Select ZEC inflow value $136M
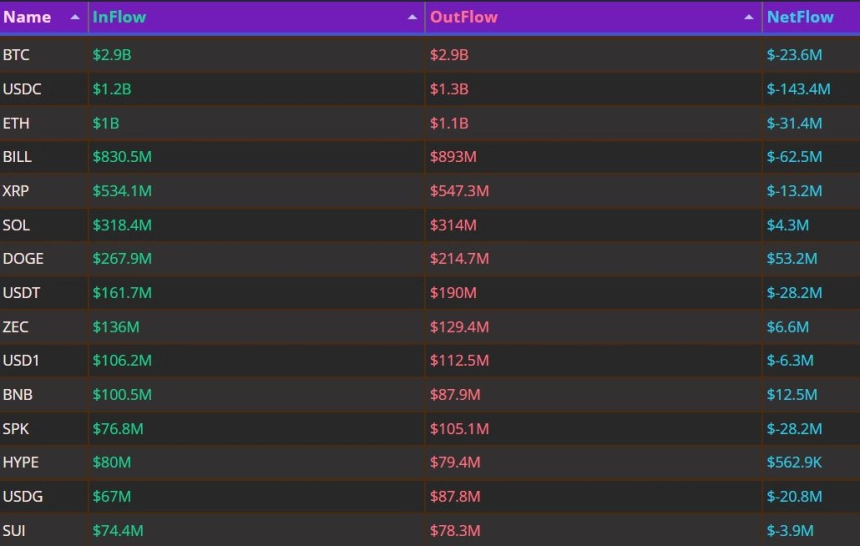This screenshot has width=860, height=546. (x=116, y=327)
